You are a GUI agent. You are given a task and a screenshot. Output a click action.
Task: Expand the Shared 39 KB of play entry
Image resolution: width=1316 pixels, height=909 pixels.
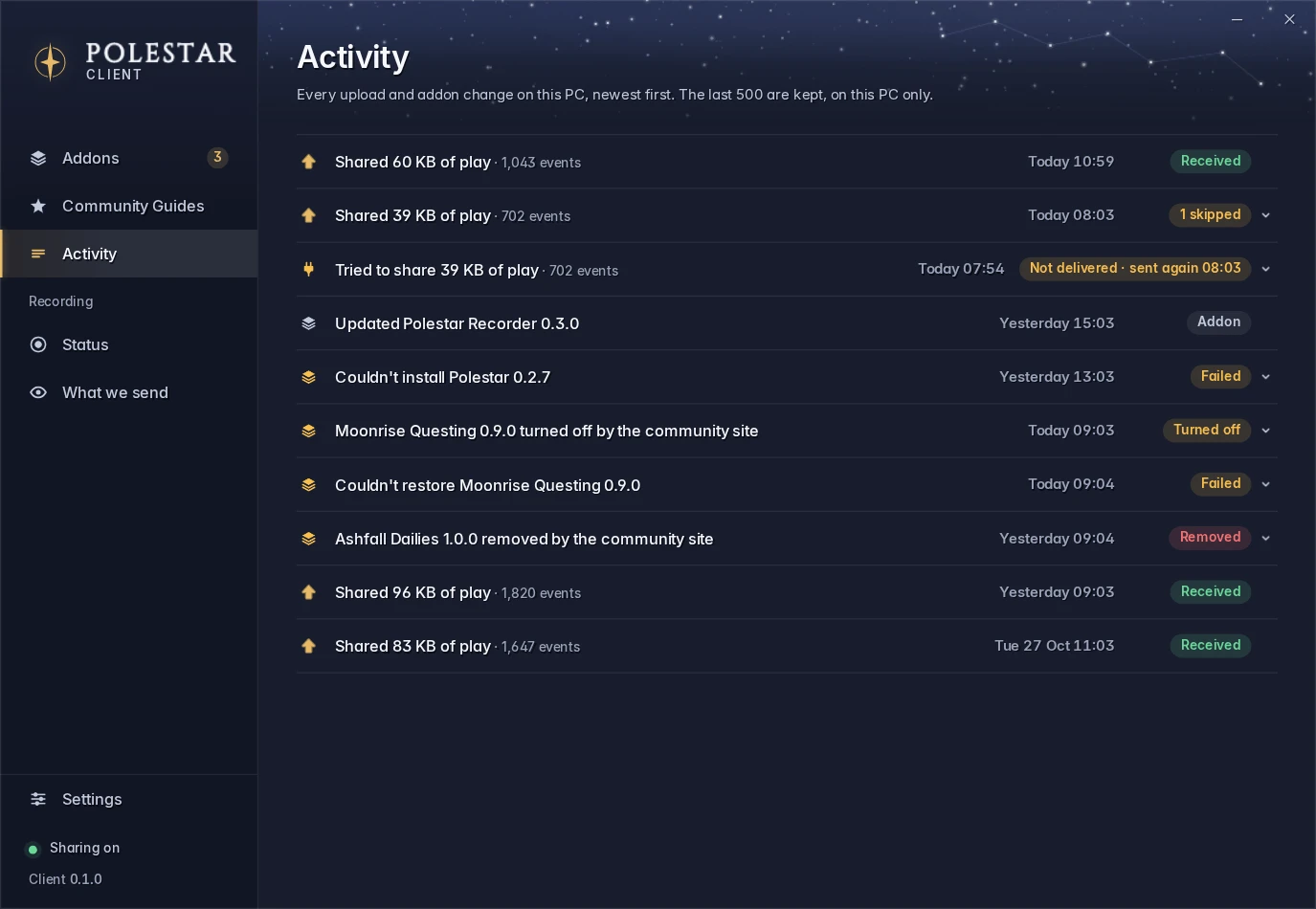coord(1266,215)
